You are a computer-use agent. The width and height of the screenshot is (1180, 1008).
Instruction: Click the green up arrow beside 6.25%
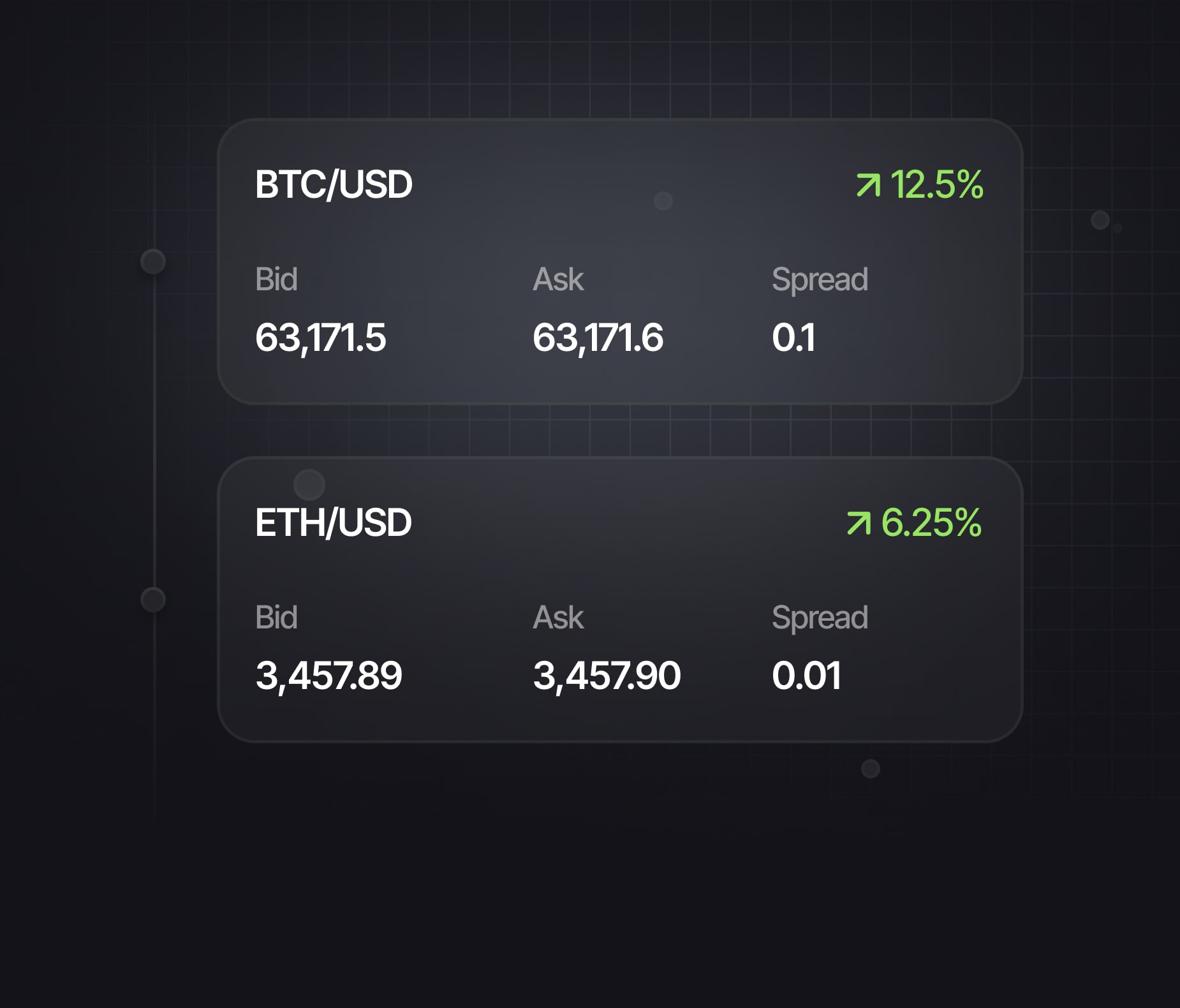coord(859,523)
